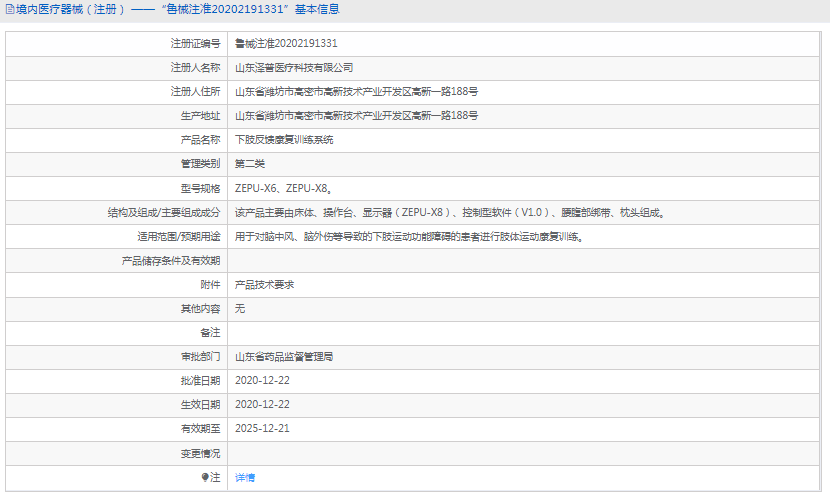Image resolution: width=830 pixels, height=498 pixels.
Task: Click the 变更情况 label
Action: click(x=200, y=454)
